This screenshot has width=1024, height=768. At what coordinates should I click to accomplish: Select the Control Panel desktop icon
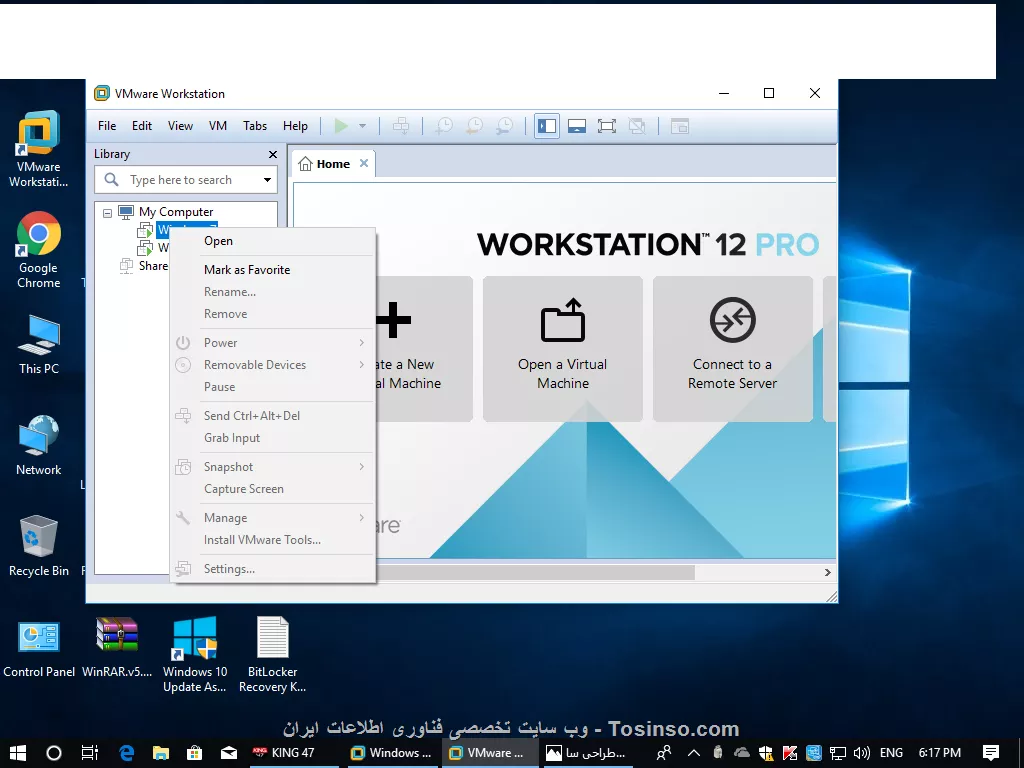(x=39, y=648)
